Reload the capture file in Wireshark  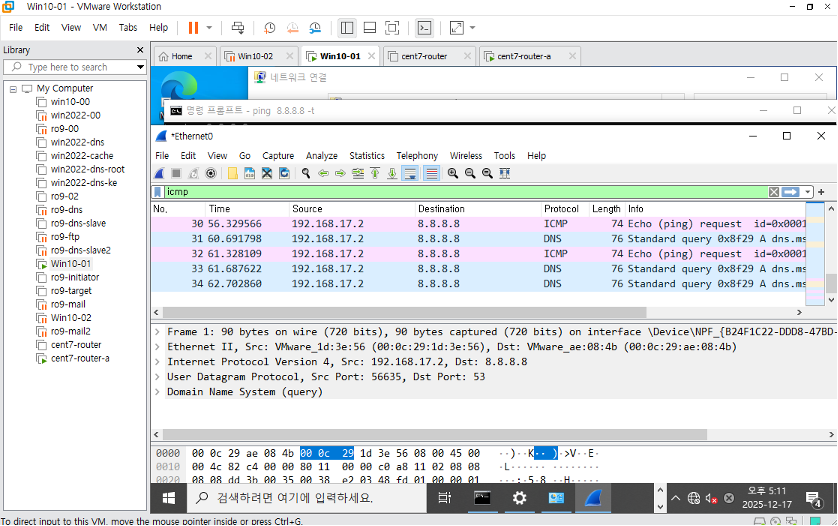pyautogui.click(x=284, y=173)
